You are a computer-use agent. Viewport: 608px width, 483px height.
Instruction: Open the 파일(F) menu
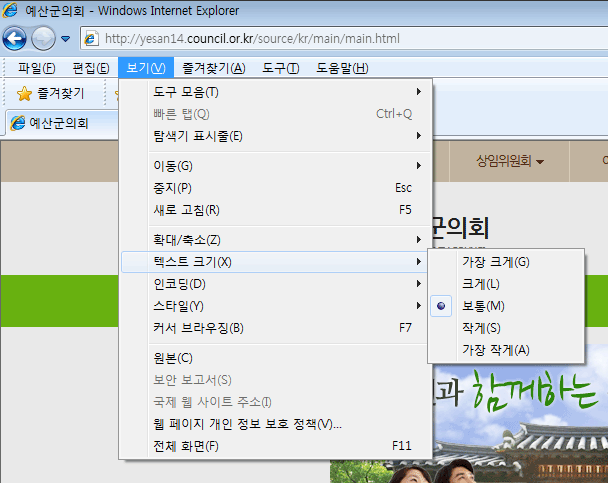[x=36, y=68]
